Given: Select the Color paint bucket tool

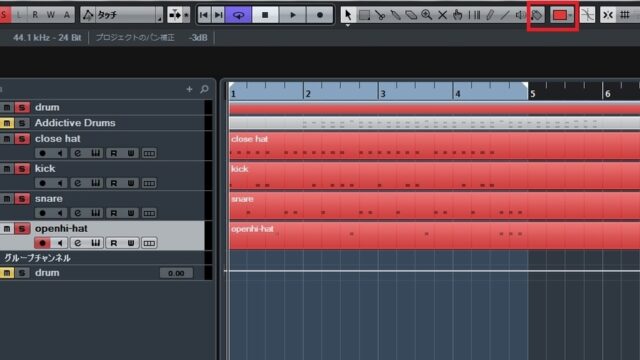Looking at the screenshot, I should (x=536, y=15).
